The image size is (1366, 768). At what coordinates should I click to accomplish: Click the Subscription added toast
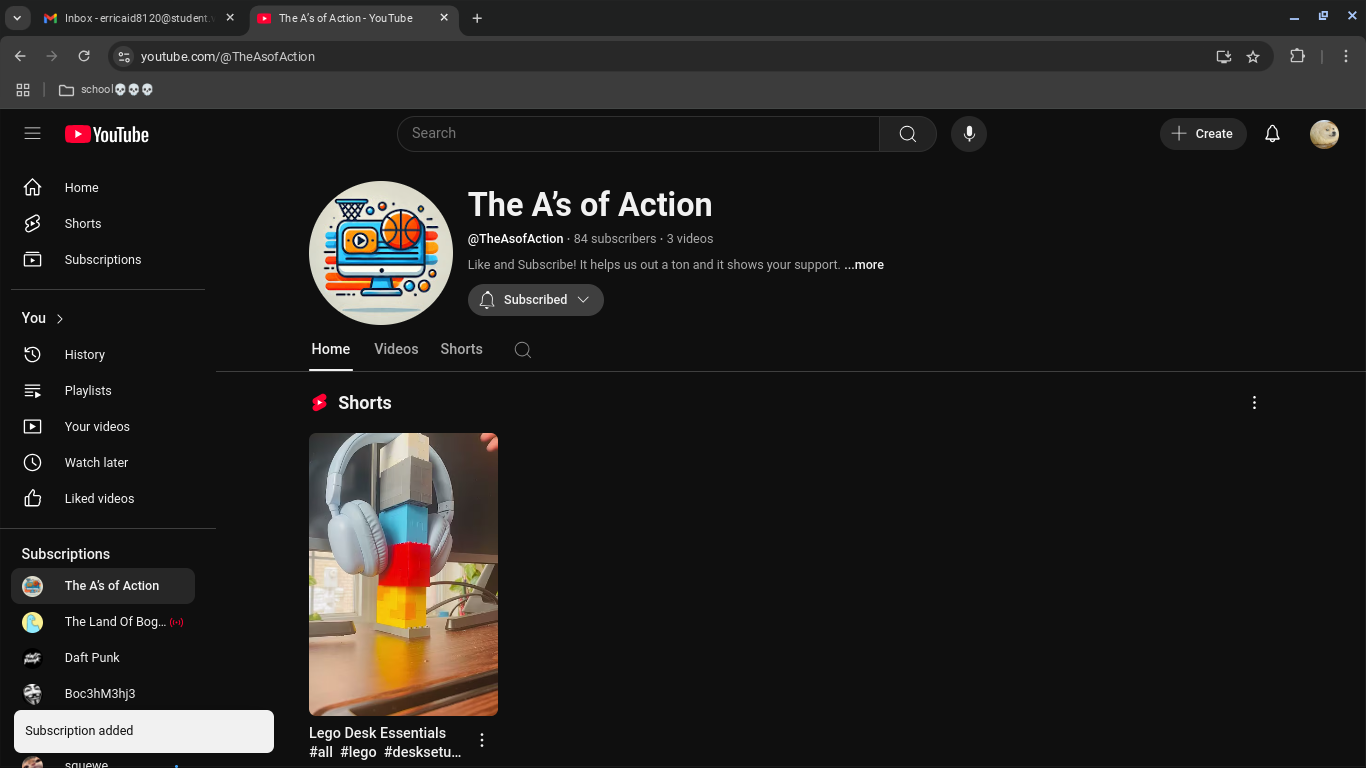point(144,731)
